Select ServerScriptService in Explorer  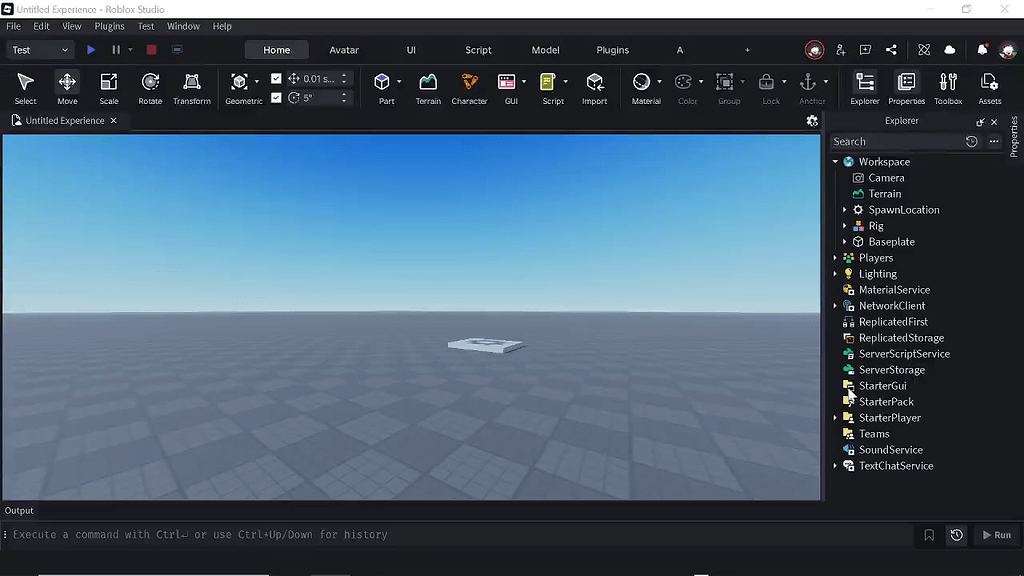point(904,354)
